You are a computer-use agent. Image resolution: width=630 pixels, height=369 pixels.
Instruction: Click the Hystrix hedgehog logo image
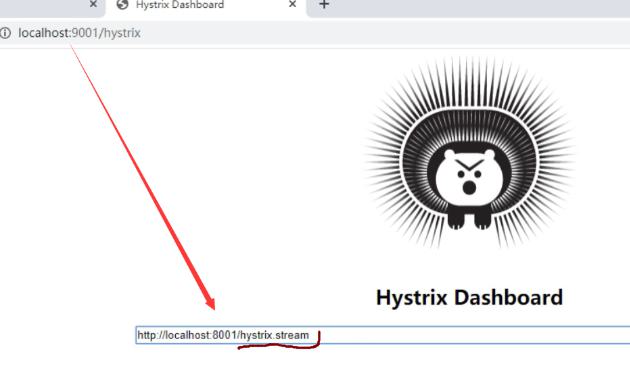click(469, 152)
